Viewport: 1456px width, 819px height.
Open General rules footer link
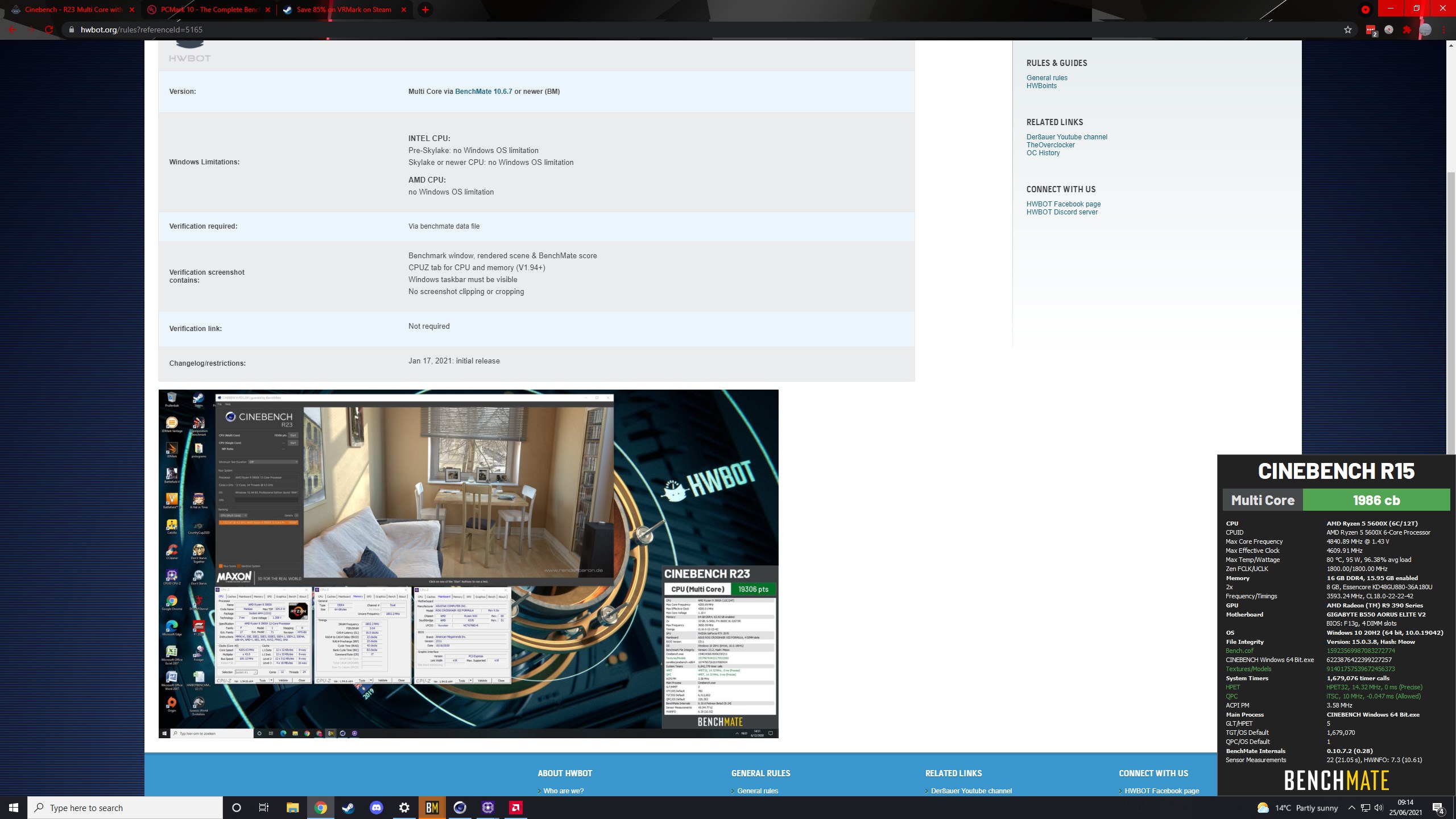coord(758,791)
